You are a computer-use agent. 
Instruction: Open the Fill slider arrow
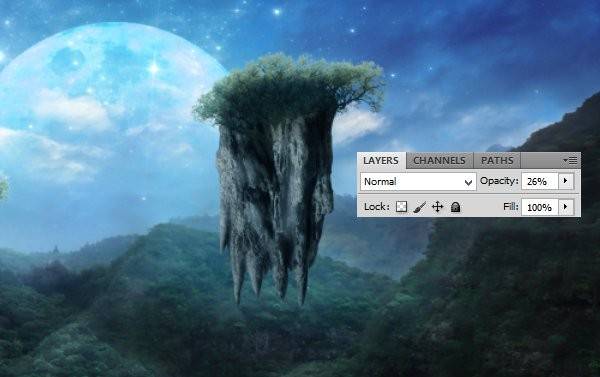566,207
